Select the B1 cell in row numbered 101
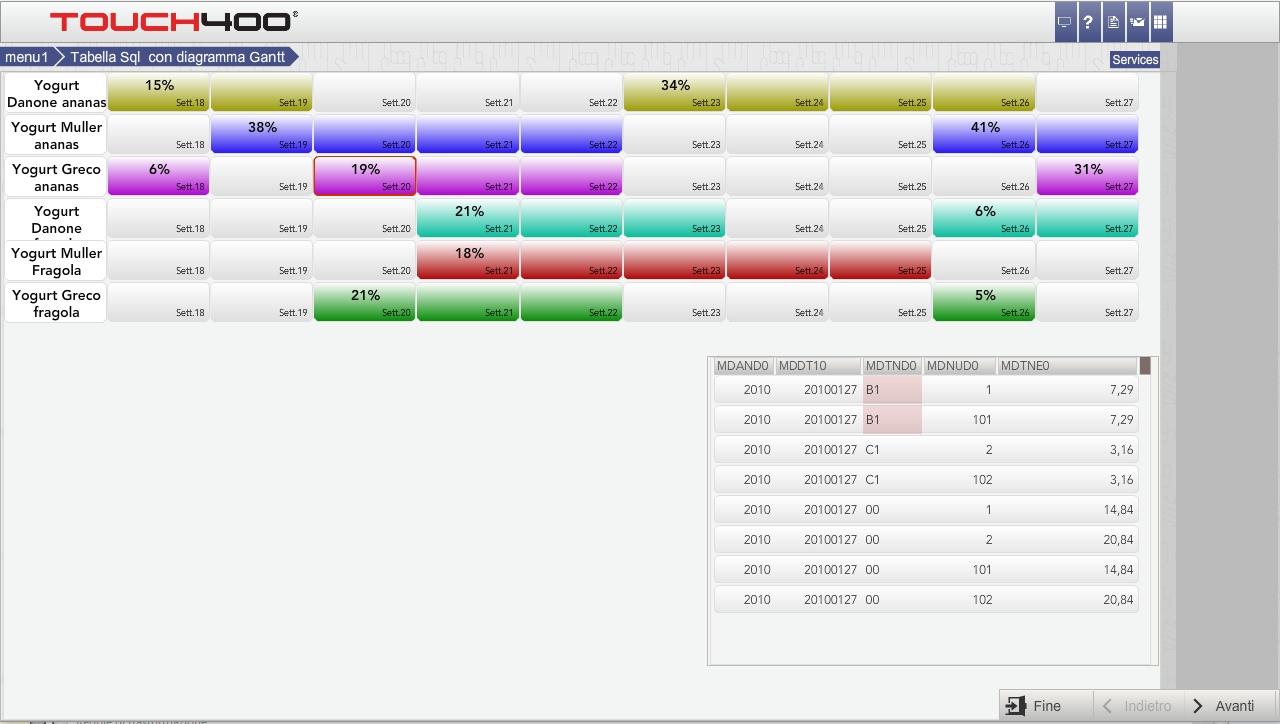The height and width of the screenshot is (724, 1280). click(892, 420)
